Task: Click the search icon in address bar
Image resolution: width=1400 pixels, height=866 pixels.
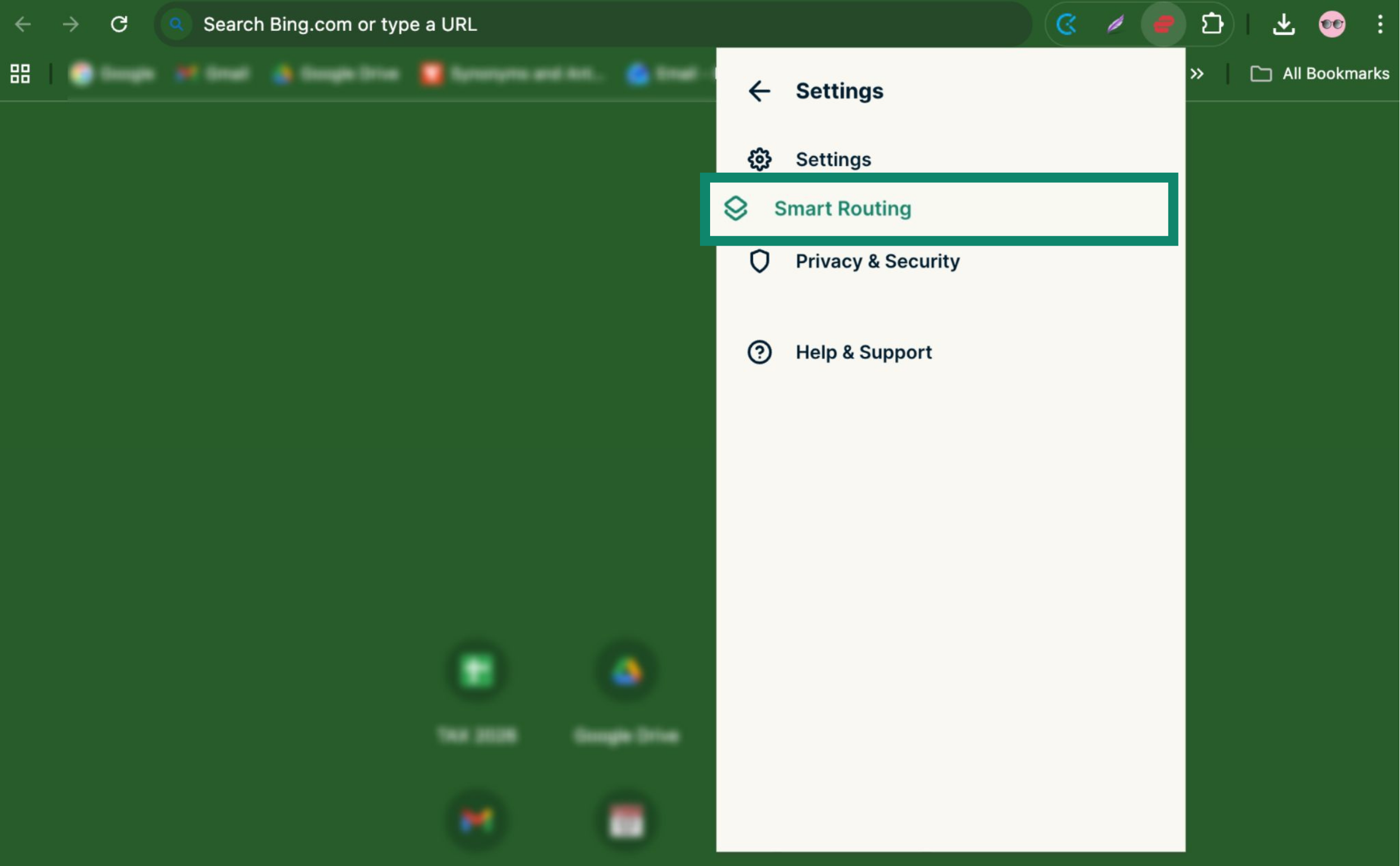Action: tap(176, 25)
